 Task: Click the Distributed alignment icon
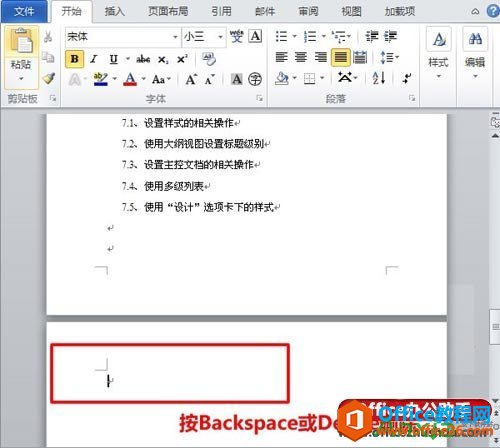coord(360,57)
